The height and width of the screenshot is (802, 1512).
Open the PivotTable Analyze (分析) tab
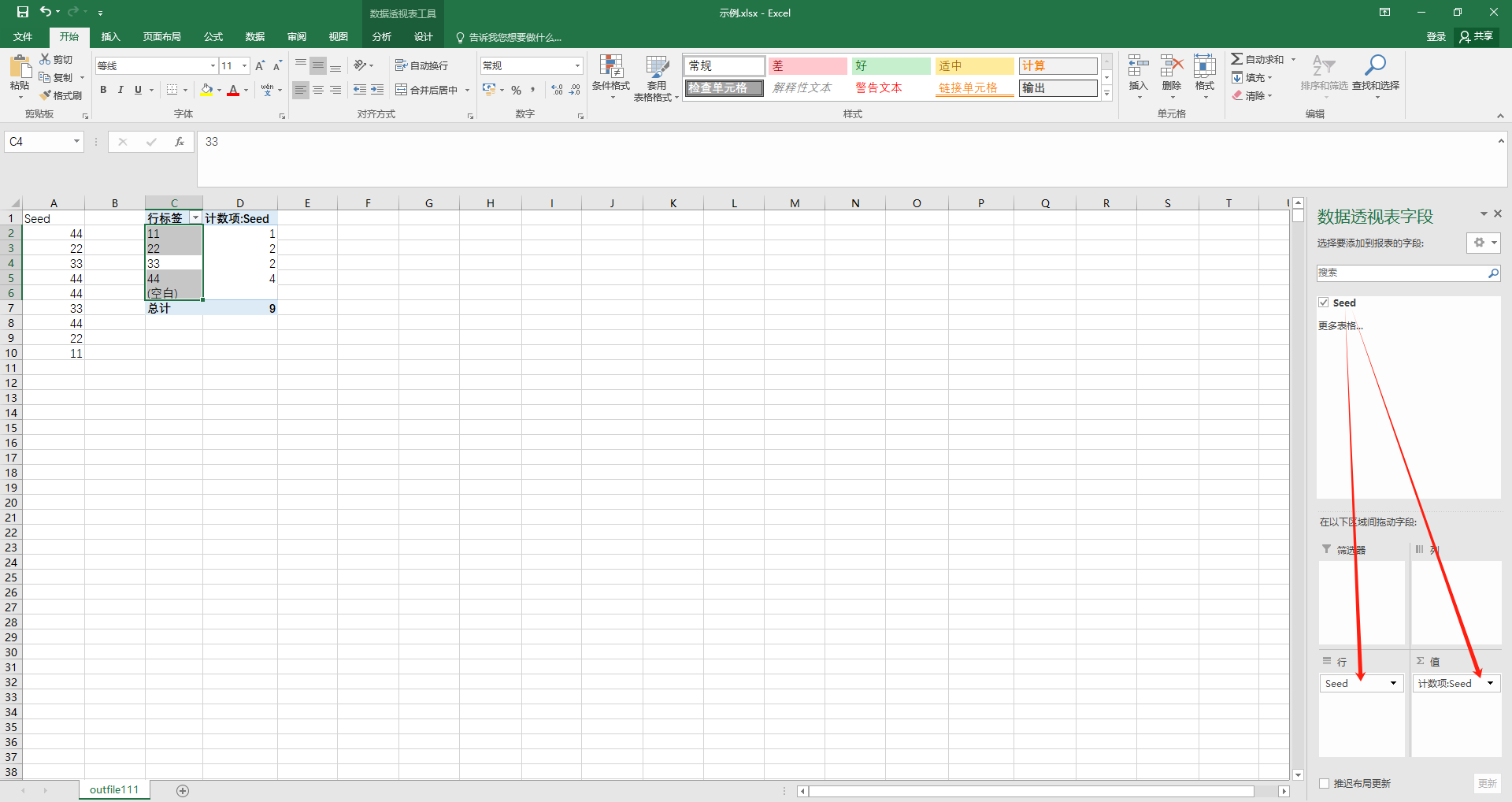pyautogui.click(x=381, y=37)
